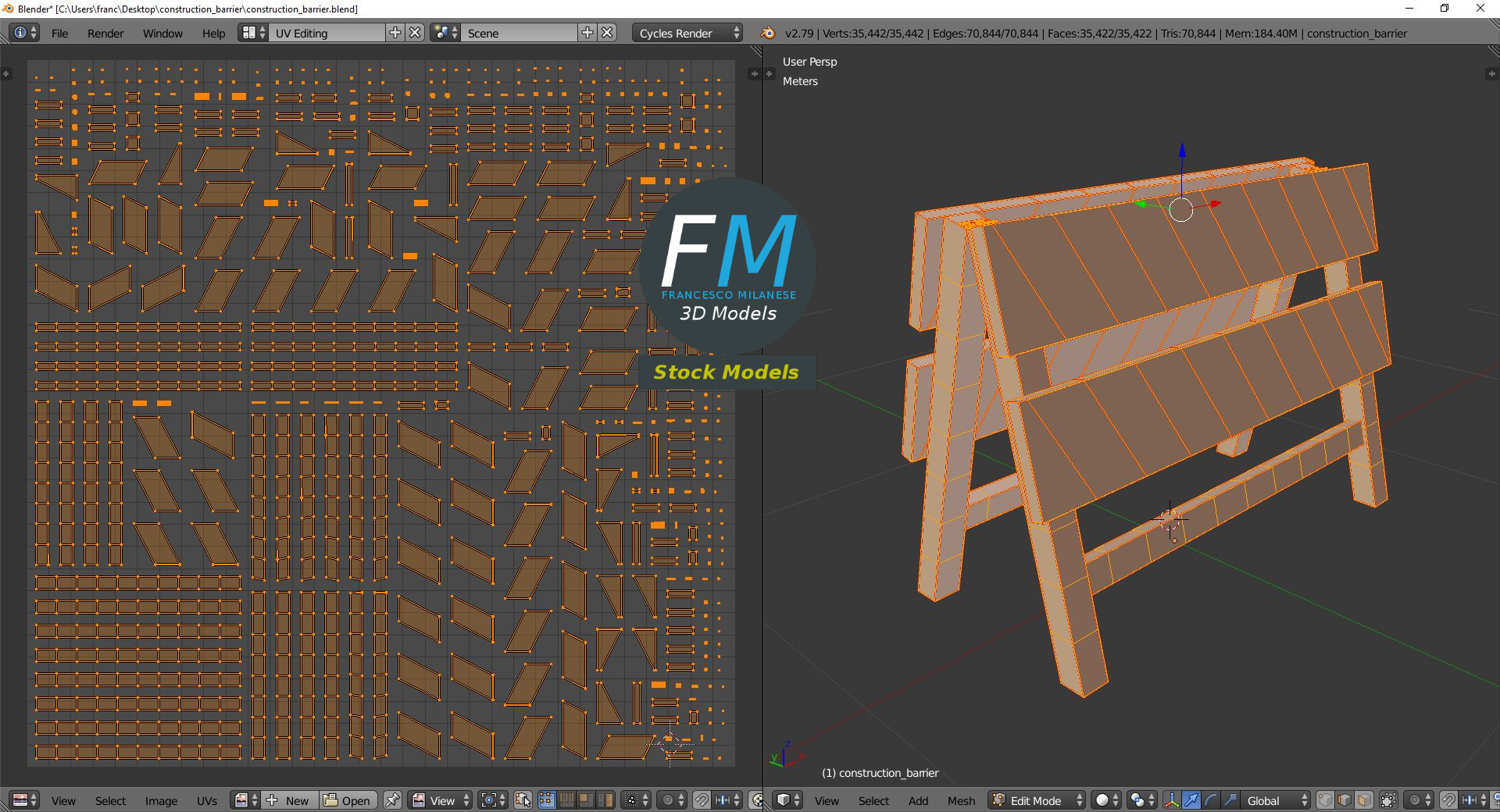Toggle the rotate manipulator

pyautogui.click(x=1211, y=800)
